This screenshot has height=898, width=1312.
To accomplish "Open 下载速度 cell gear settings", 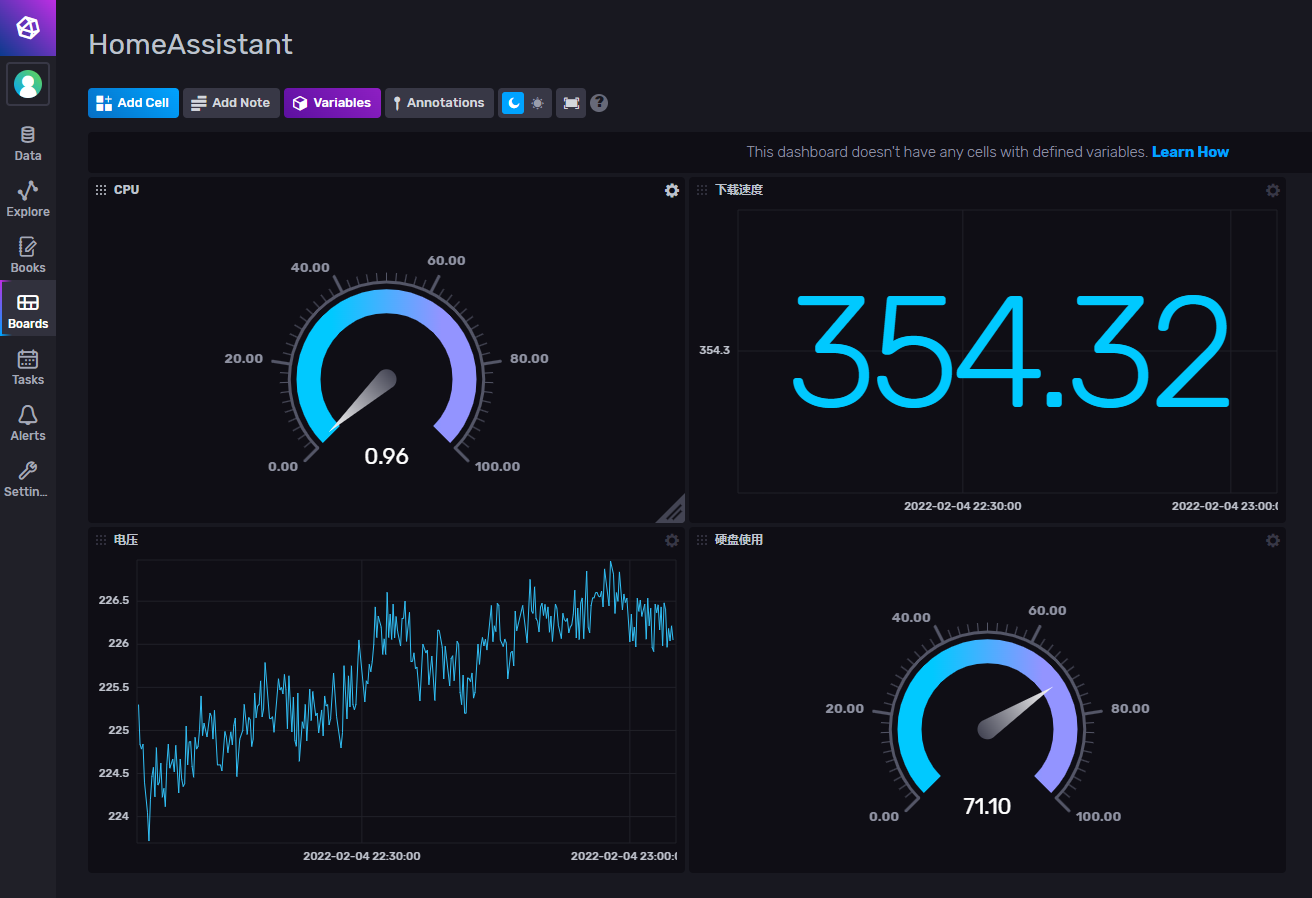I will (x=1273, y=190).
